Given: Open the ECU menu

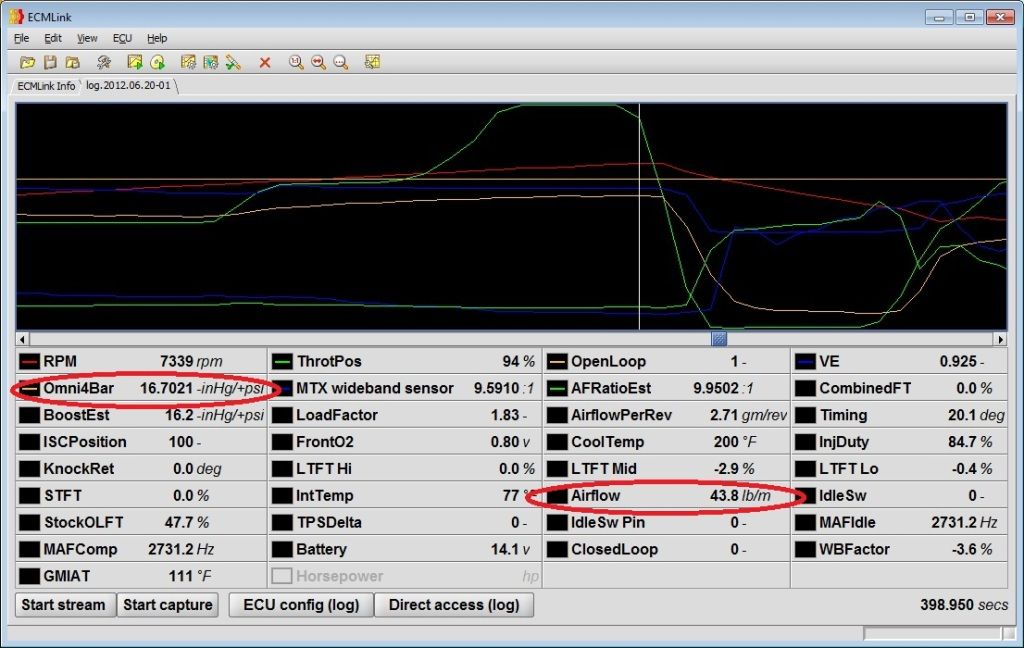Looking at the screenshot, I should point(122,38).
